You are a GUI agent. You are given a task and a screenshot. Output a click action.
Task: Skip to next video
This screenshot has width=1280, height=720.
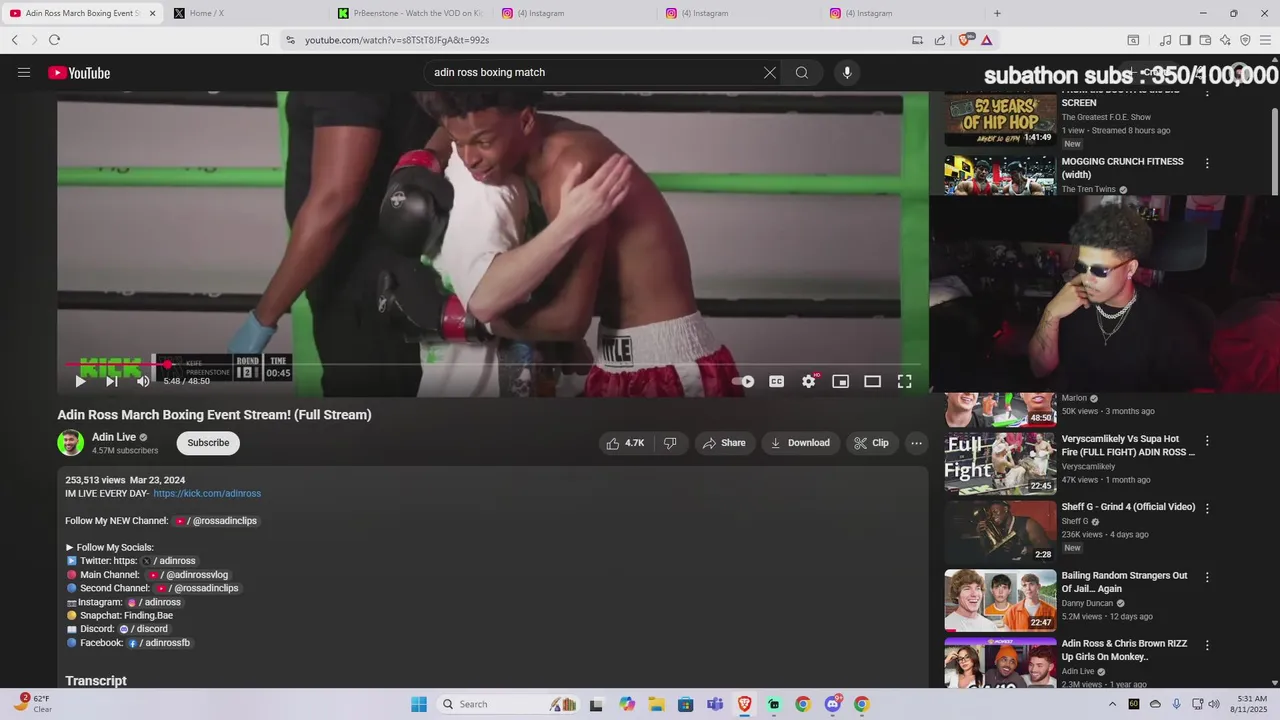(112, 381)
